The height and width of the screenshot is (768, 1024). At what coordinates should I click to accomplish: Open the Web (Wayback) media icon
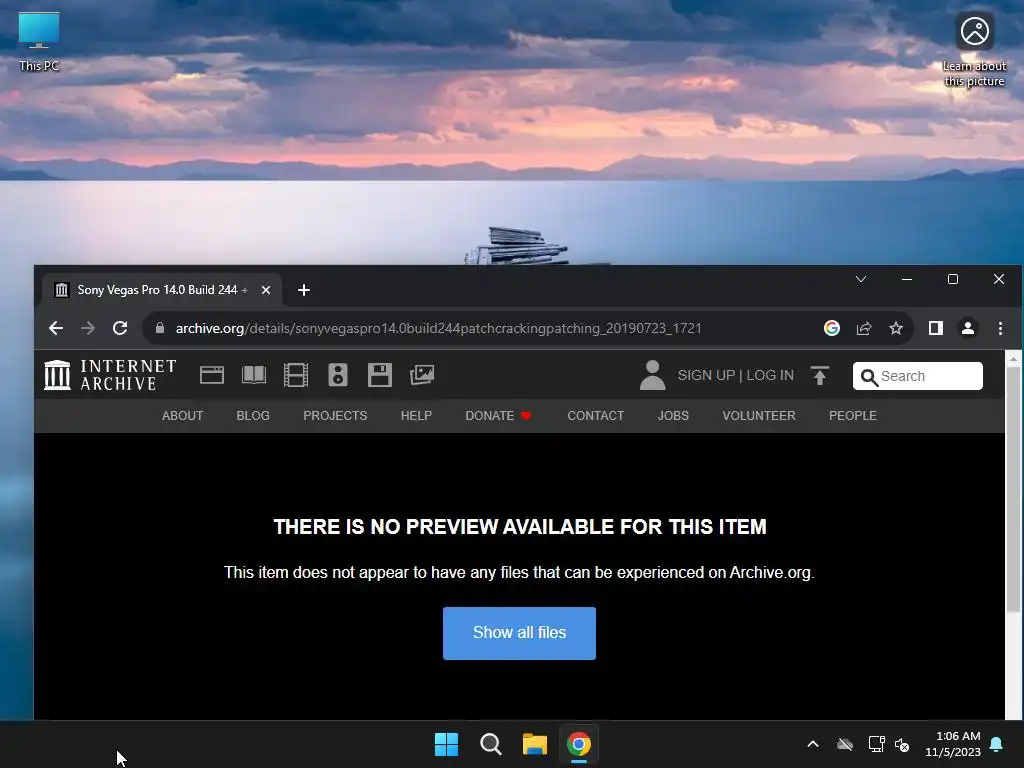[x=212, y=375]
